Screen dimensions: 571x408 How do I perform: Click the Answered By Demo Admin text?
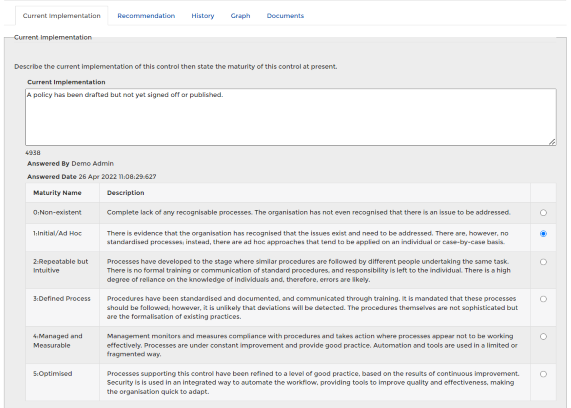coord(70,164)
